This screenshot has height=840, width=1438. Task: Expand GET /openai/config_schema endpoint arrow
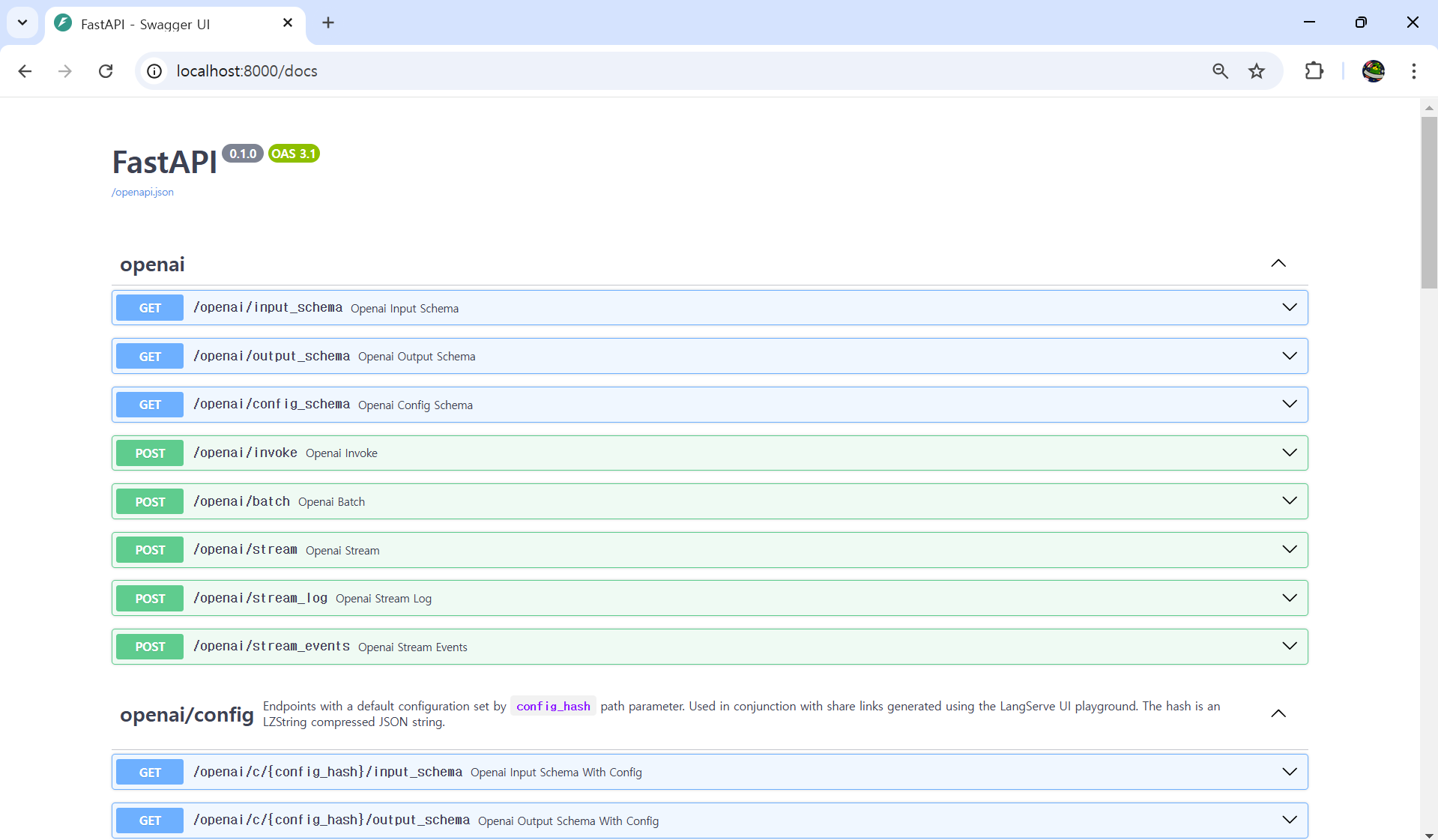tap(1290, 405)
